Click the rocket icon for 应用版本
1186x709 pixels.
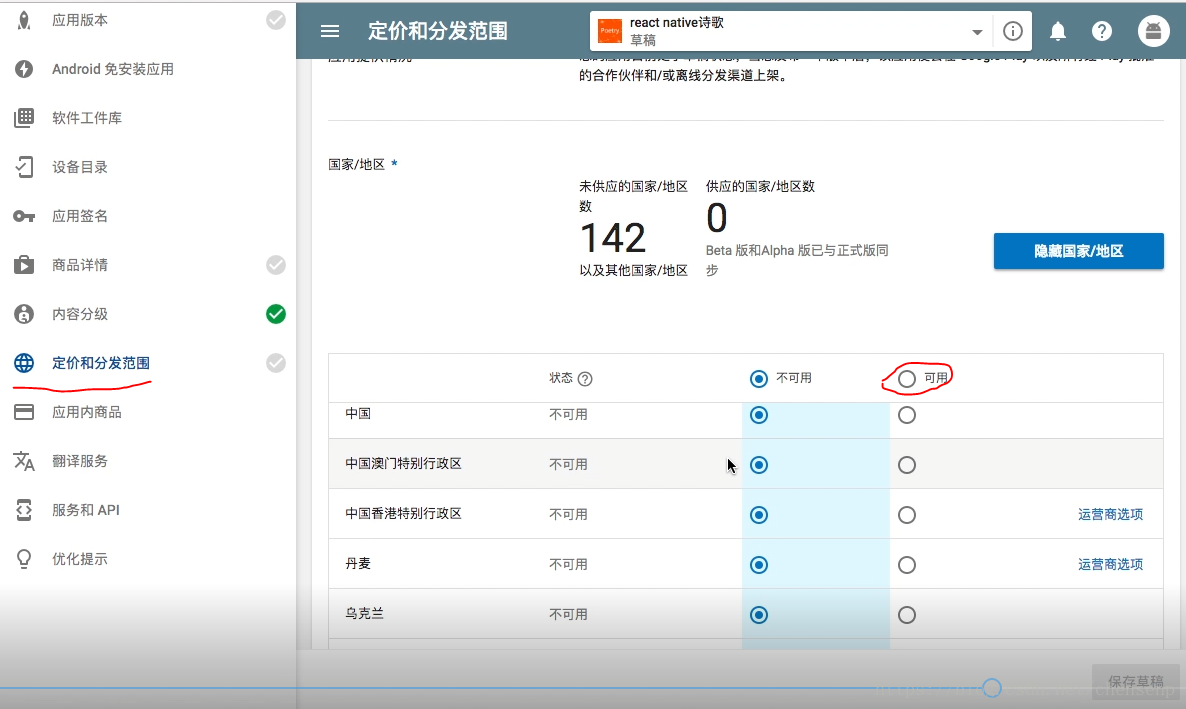(24, 20)
